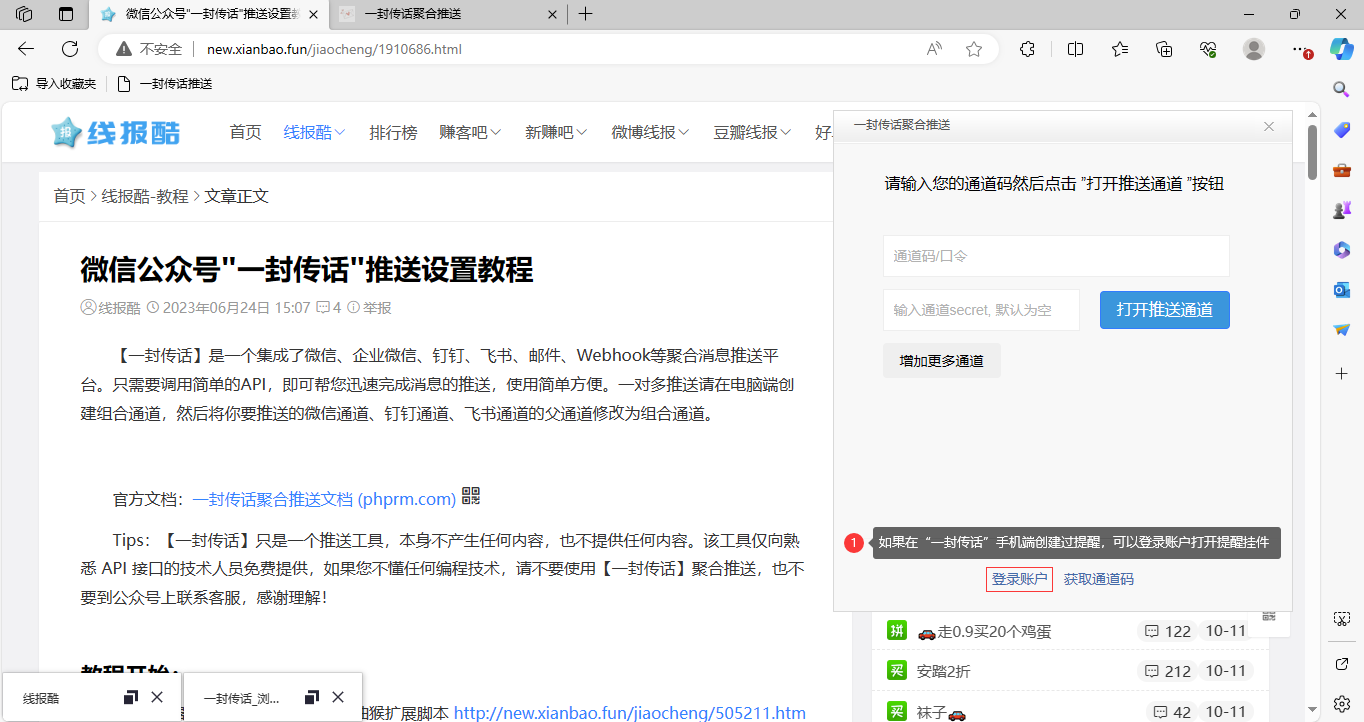The image size is (1364, 722).
Task: Open the Collections icon
Action: pyautogui.click(x=1164, y=49)
